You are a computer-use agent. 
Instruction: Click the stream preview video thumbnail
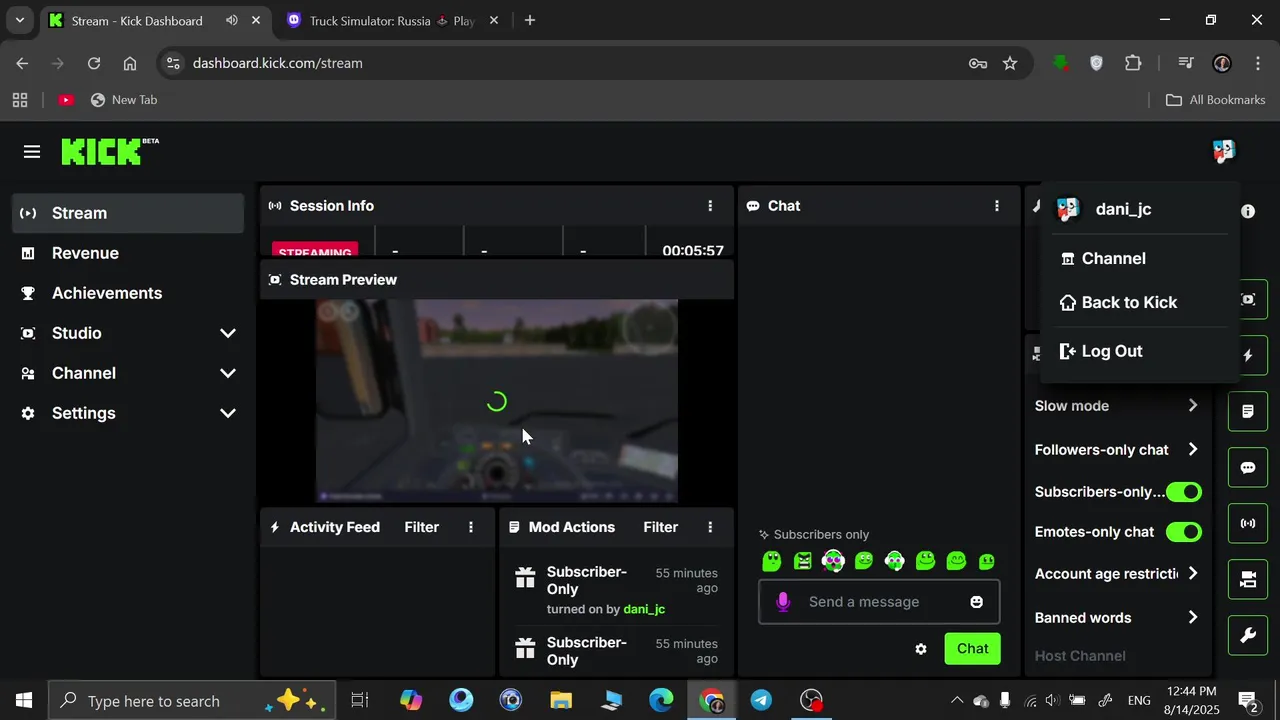[497, 401]
